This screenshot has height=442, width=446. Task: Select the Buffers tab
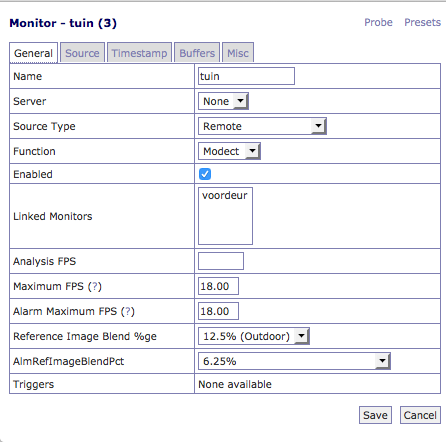pyautogui.click(x=197, y=53)
